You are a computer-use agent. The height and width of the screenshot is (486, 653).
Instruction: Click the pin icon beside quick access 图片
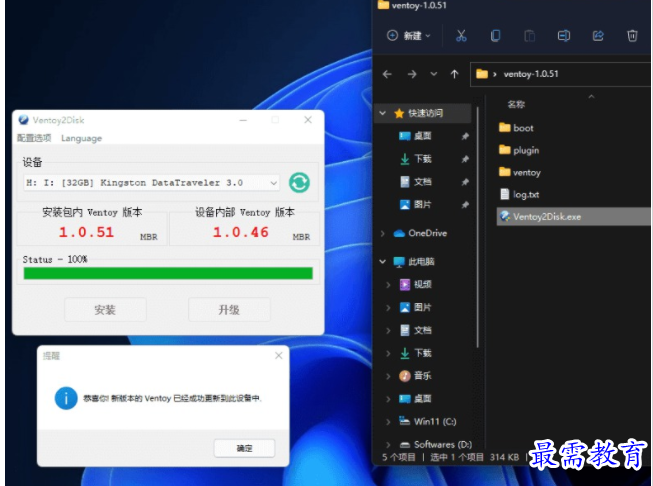tap(465, 205)
